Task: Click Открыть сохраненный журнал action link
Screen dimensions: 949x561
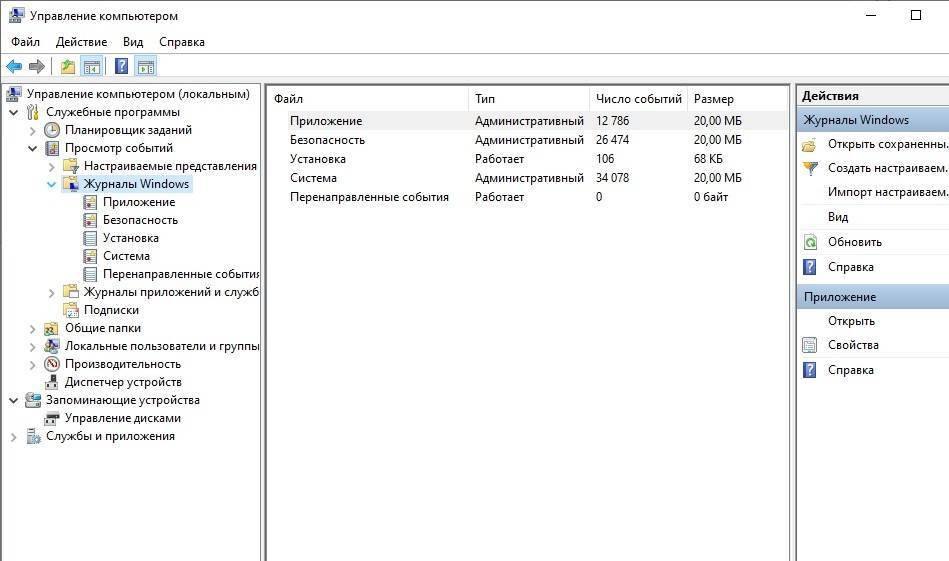Action: click(886, 144)
